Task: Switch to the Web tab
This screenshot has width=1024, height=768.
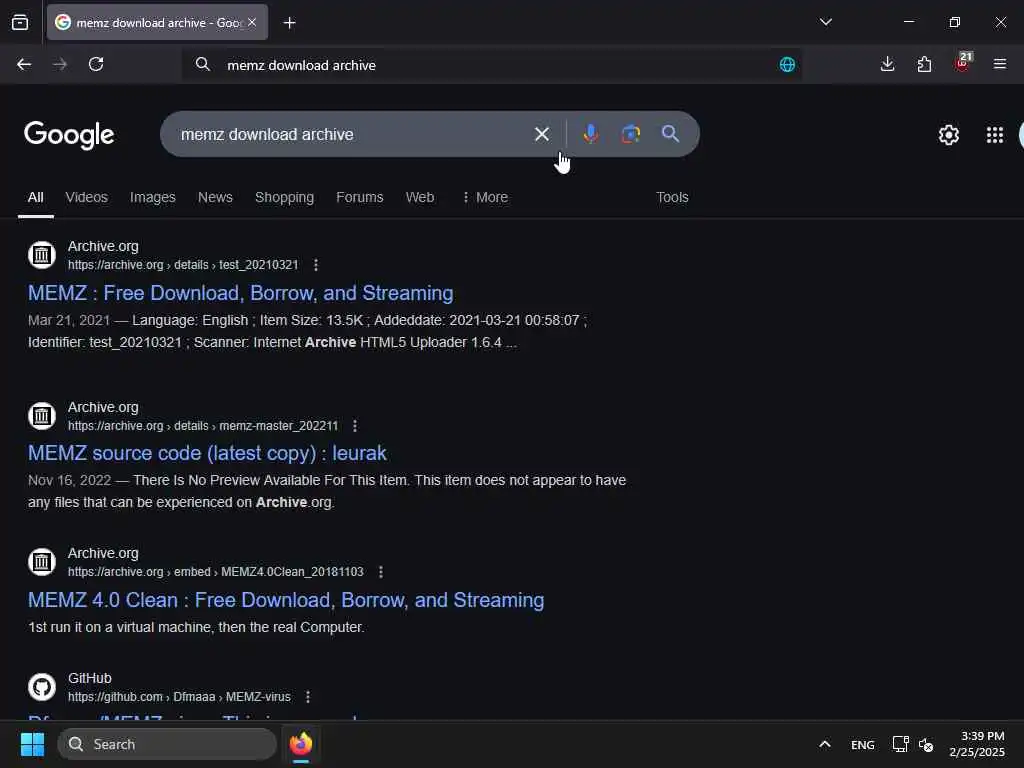Action: [x=419, y=197]
